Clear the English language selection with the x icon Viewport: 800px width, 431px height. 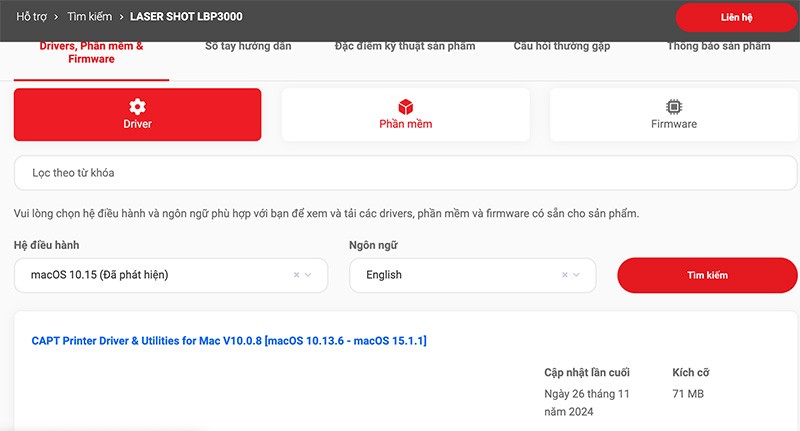(565, 275)
